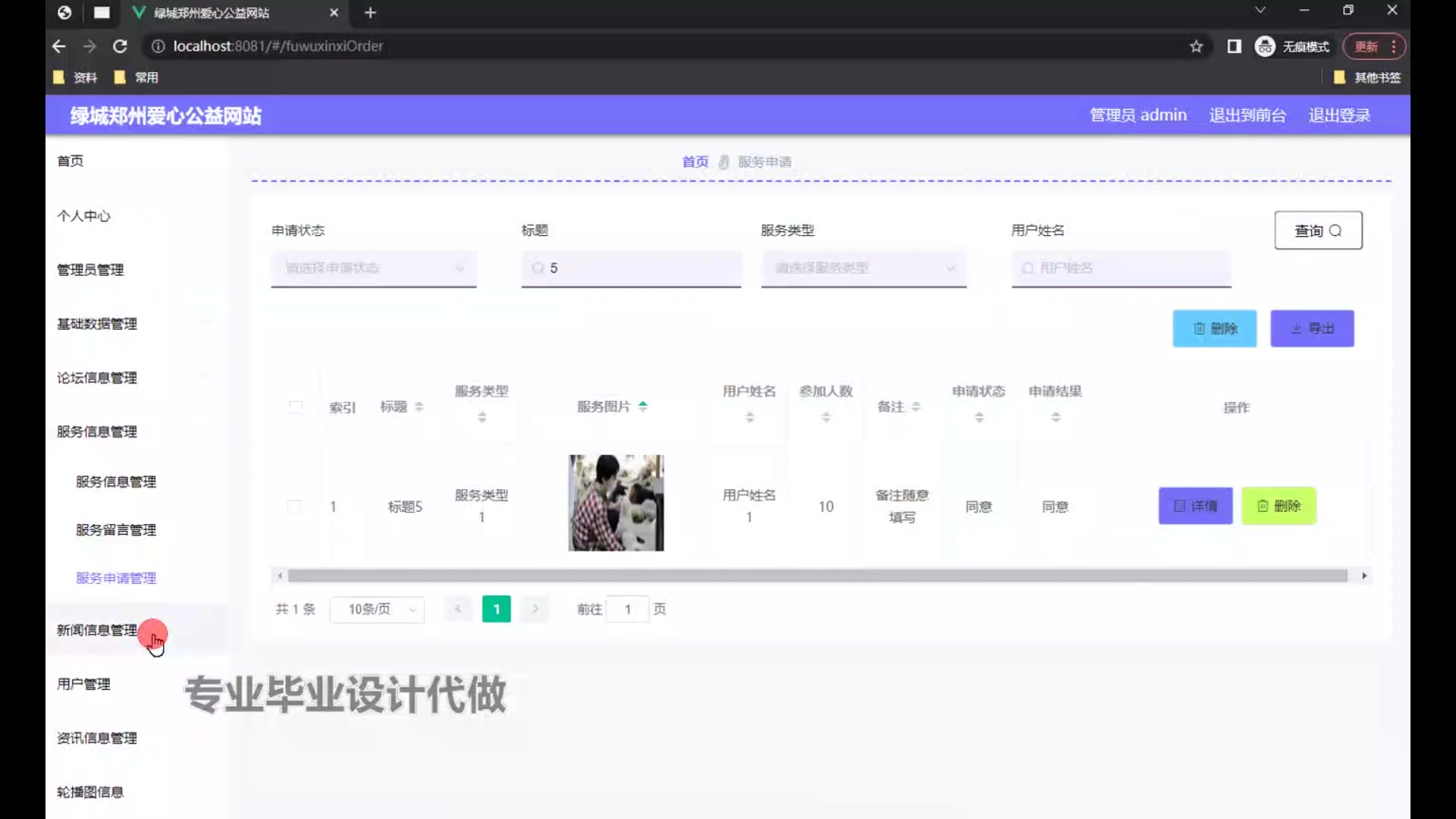1456x819 pixels.
Task: Sort table by the 标题 column arrow
Action: (x=419, y=407)
